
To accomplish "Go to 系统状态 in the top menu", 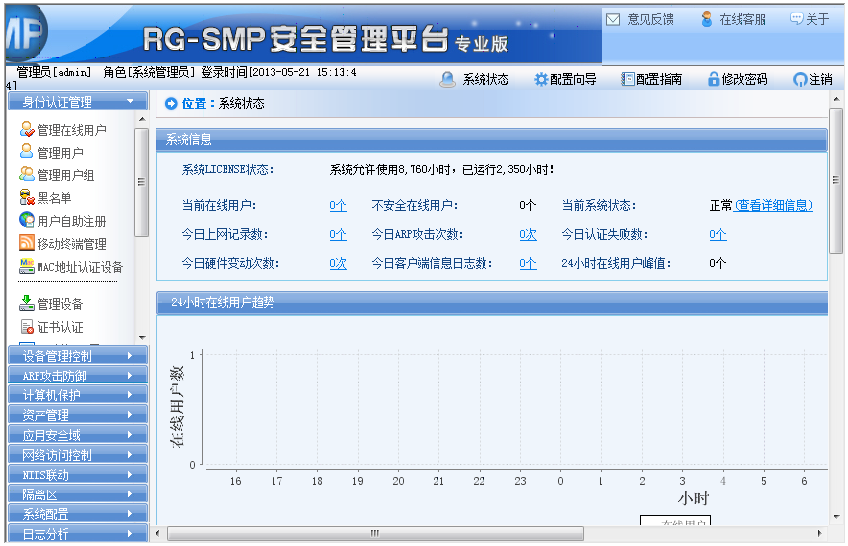I will point(485,79).
